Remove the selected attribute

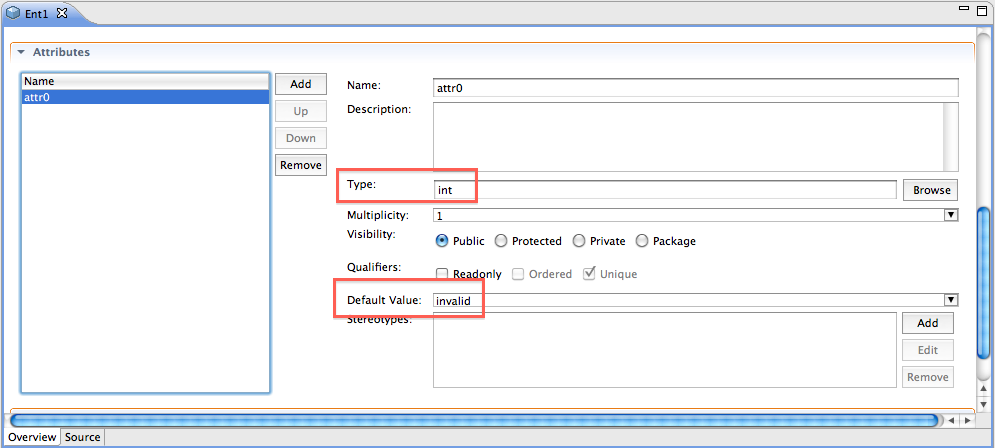tap(301, 165)
